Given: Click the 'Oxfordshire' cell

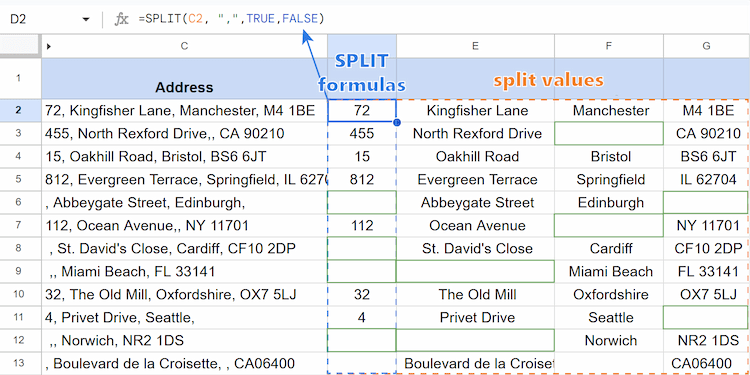Looking at the screenshot, I should click(x=609, y=294).
